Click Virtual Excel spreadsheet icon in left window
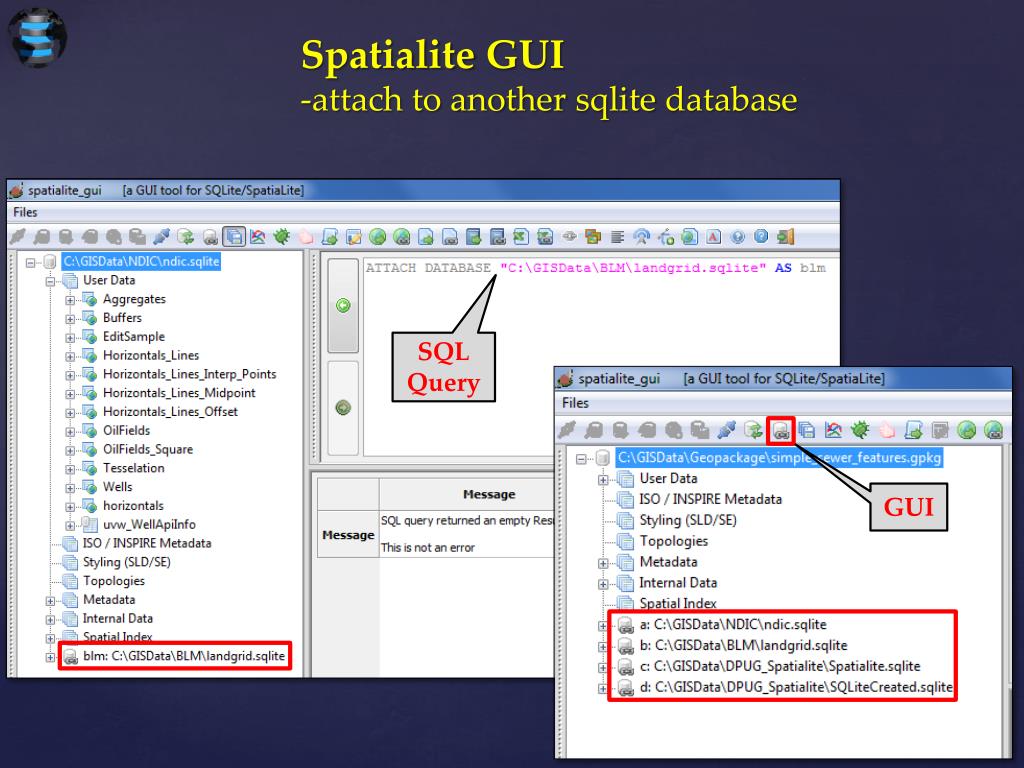1024x768 pixels. tap(545, 236)
